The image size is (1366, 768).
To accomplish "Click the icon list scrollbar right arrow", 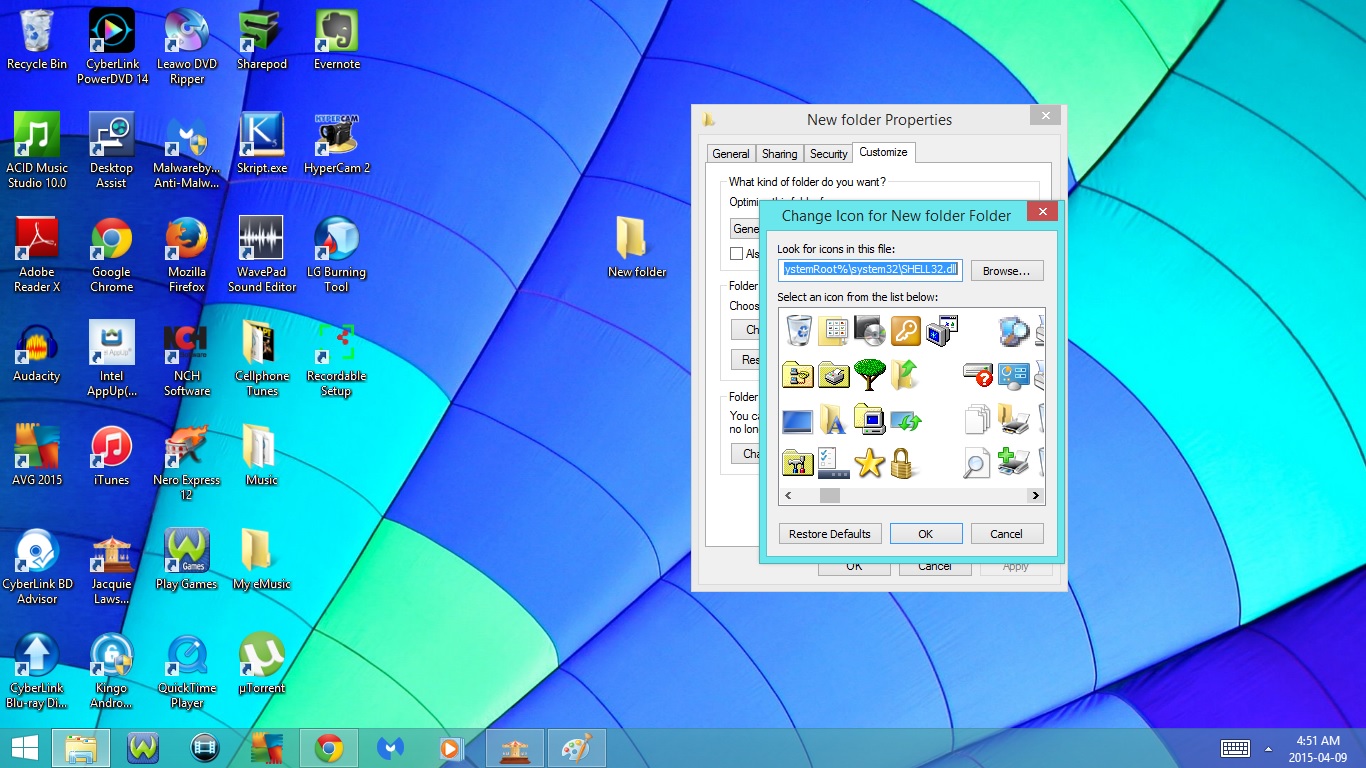I will 1035,495.
